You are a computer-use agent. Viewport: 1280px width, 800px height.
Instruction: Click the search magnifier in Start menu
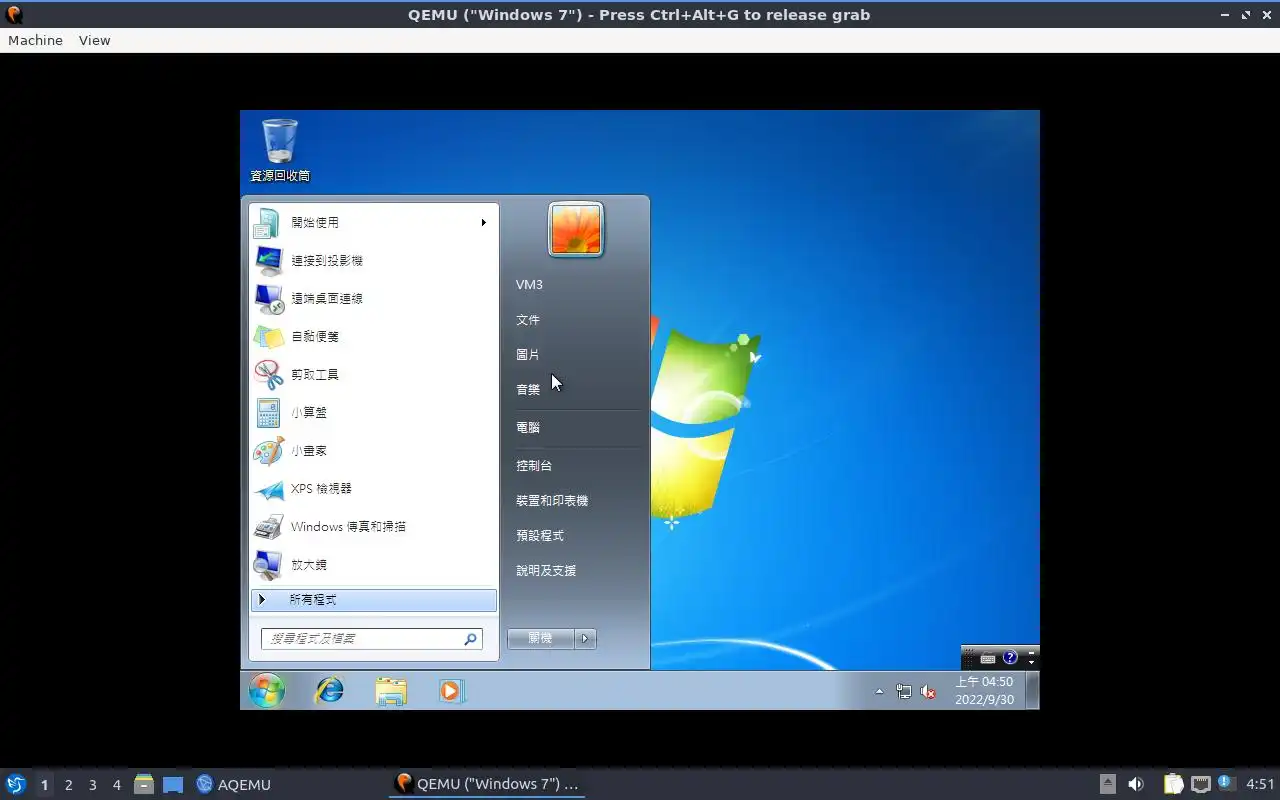[470, 638]
